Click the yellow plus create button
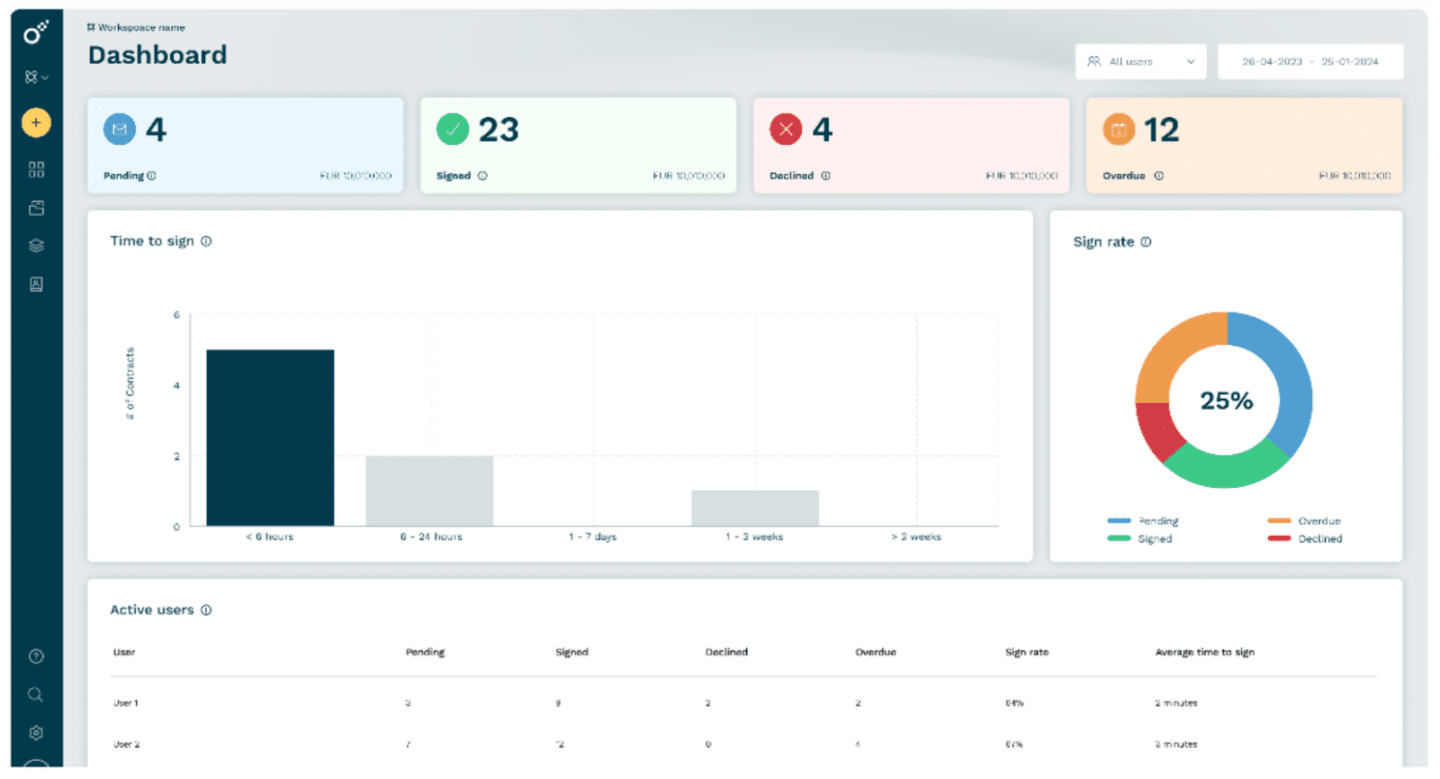This screenshot has height=779, width=1440. coord(36,123)
